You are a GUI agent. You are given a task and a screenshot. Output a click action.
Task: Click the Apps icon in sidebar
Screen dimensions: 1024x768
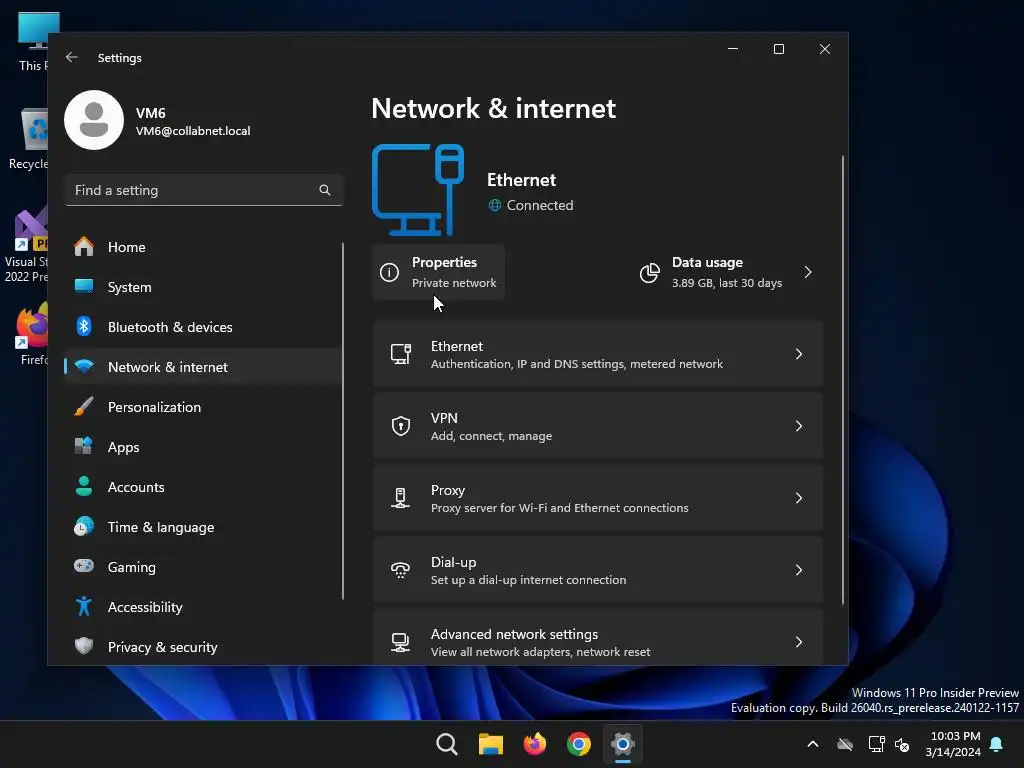pos(84,447)
